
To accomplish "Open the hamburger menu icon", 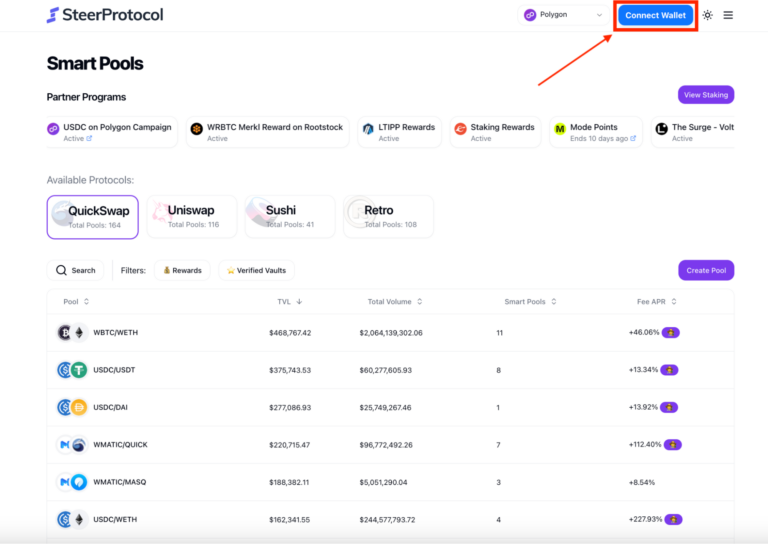I will pyautogui.click(x=728, y=15).
